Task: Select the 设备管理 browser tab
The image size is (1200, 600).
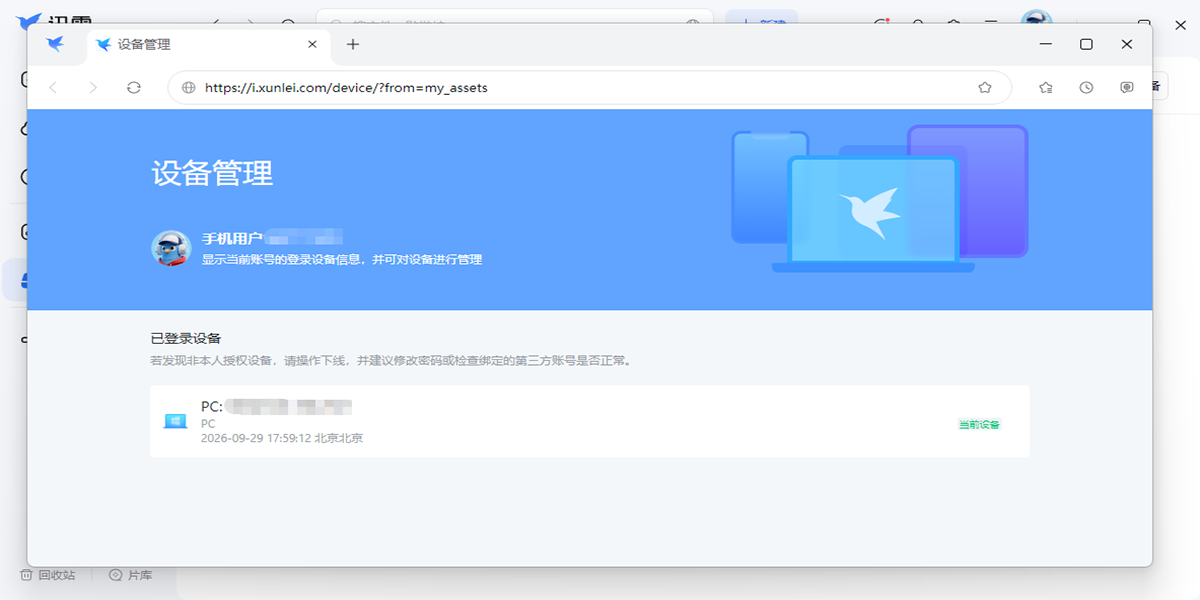Action: [208, 44]
